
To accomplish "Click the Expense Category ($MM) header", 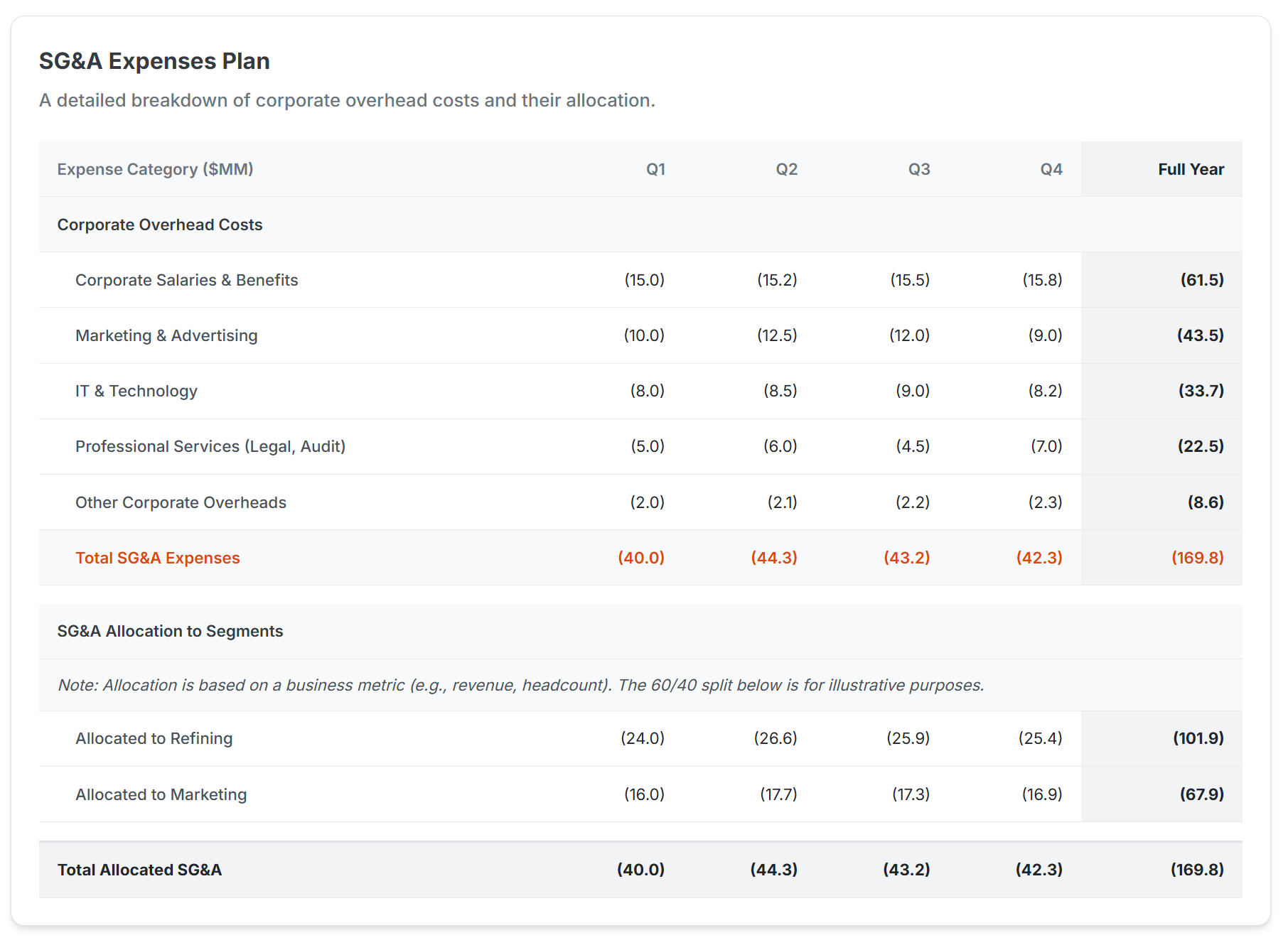I will pos(155,169).
